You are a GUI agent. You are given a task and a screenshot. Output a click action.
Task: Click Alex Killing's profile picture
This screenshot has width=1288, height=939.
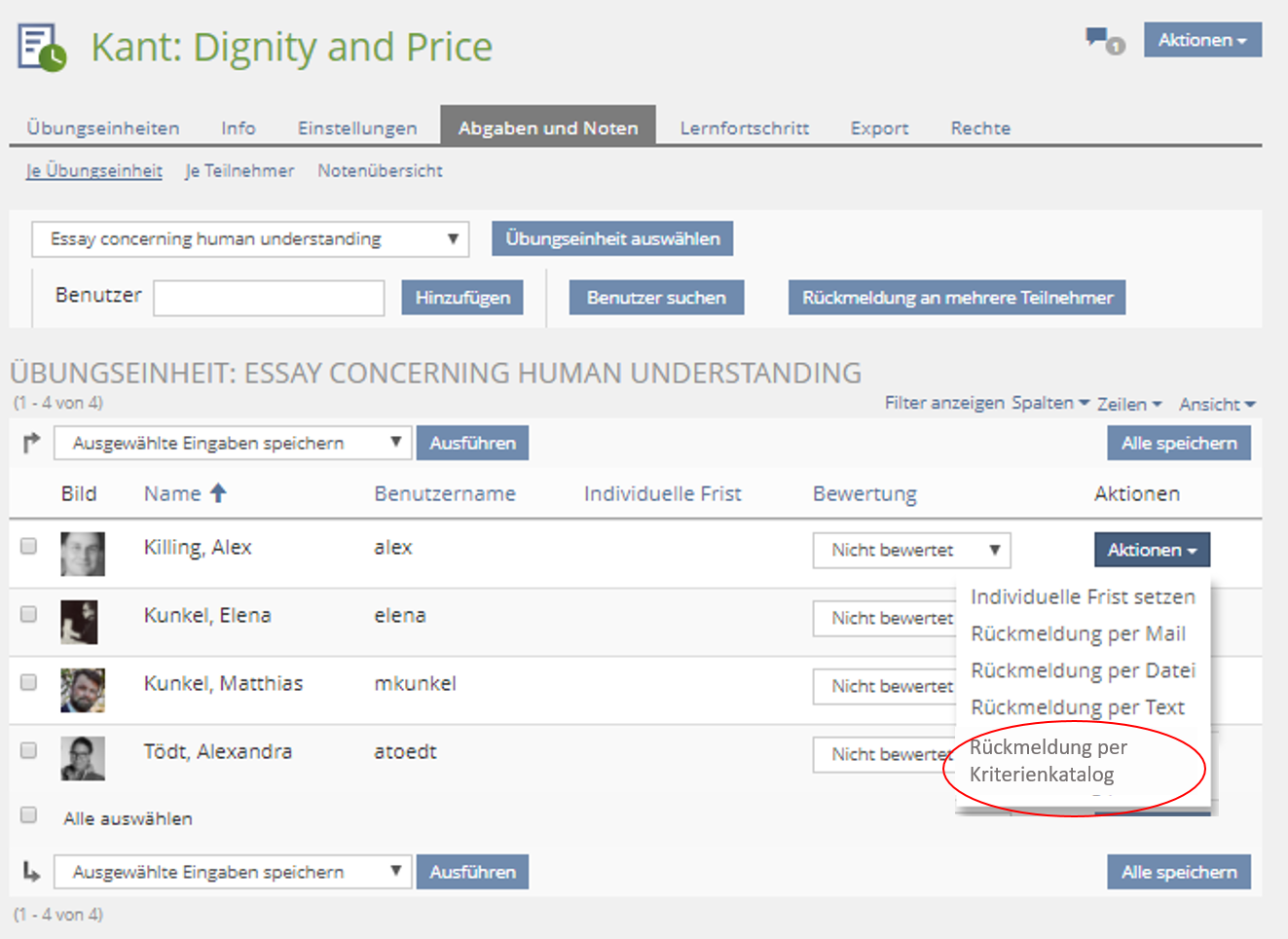tap(82, 554)
